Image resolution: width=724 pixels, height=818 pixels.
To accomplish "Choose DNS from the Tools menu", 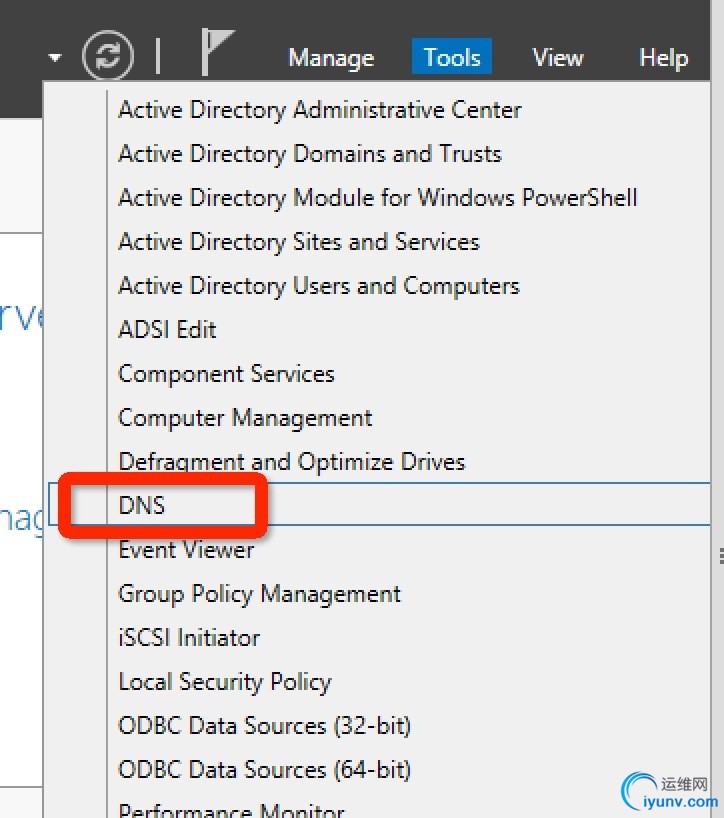I will 380,504.
